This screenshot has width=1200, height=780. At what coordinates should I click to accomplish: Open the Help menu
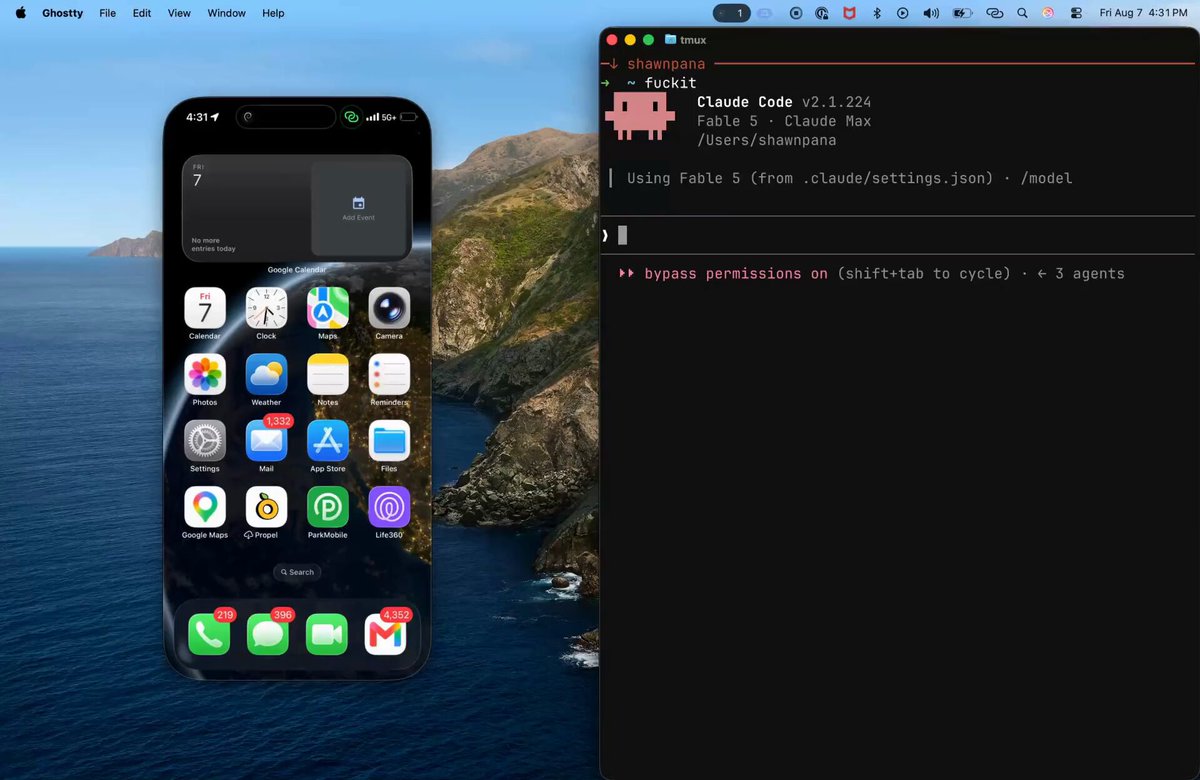tap(273, 13)
